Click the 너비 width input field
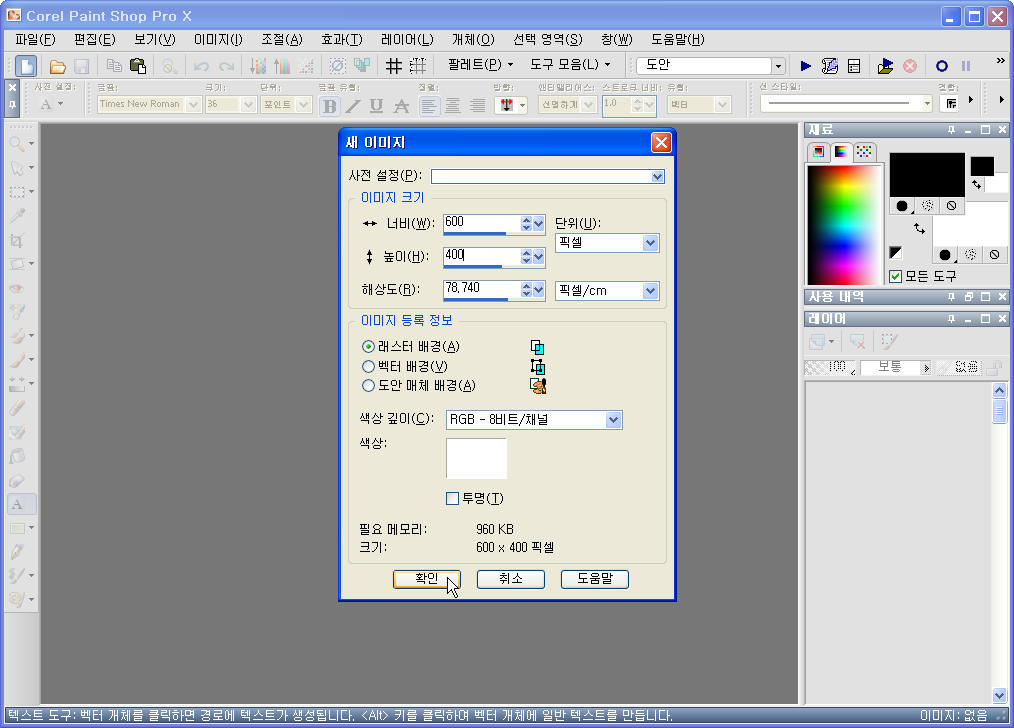Image resolution: width=1014 pixels, height=728 pixels. point(482,223)
